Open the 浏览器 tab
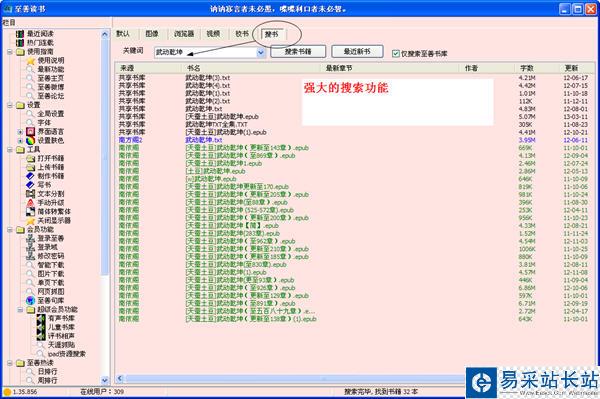 (184, 34)
